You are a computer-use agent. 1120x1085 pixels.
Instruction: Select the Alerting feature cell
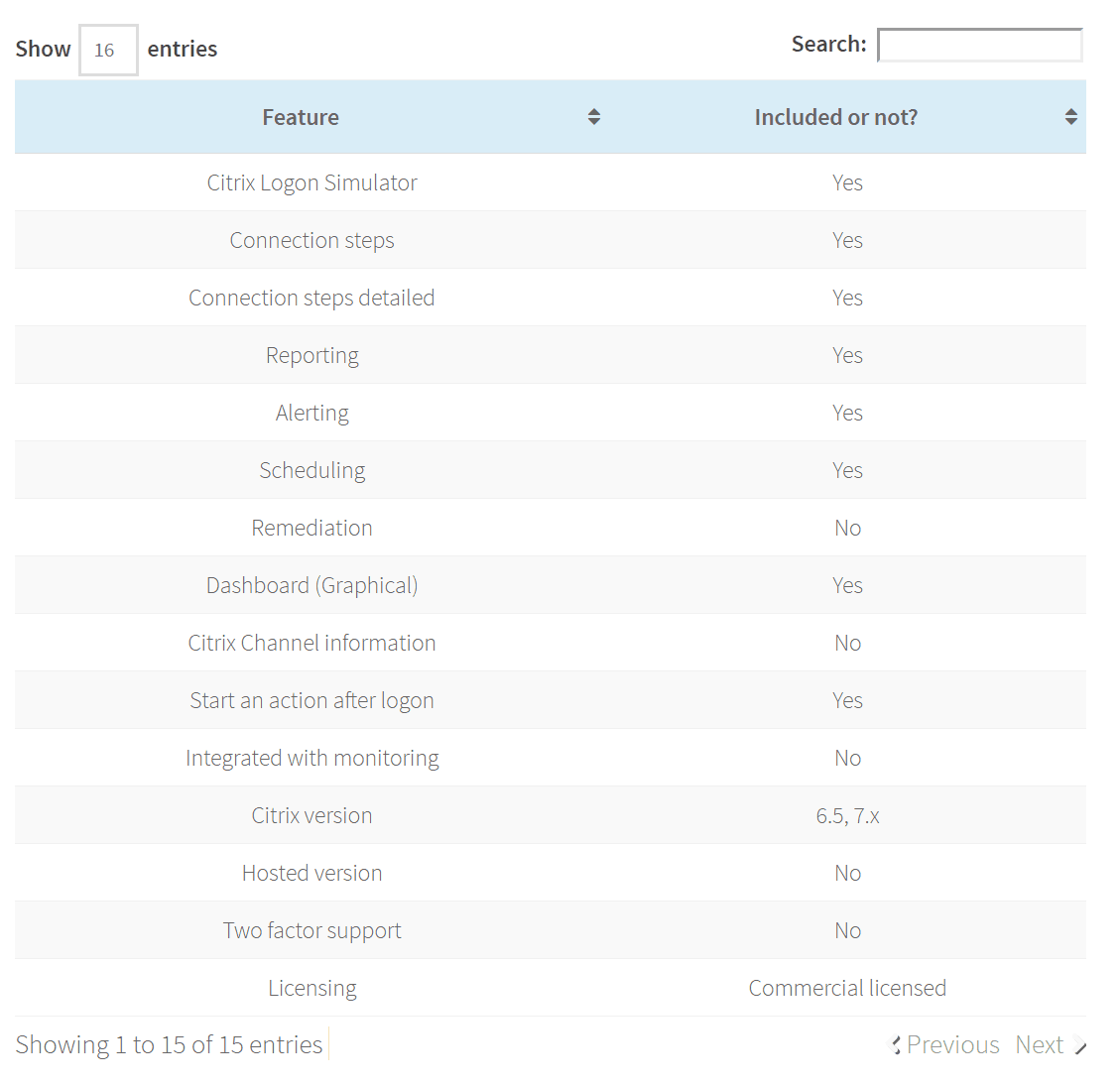312,413
